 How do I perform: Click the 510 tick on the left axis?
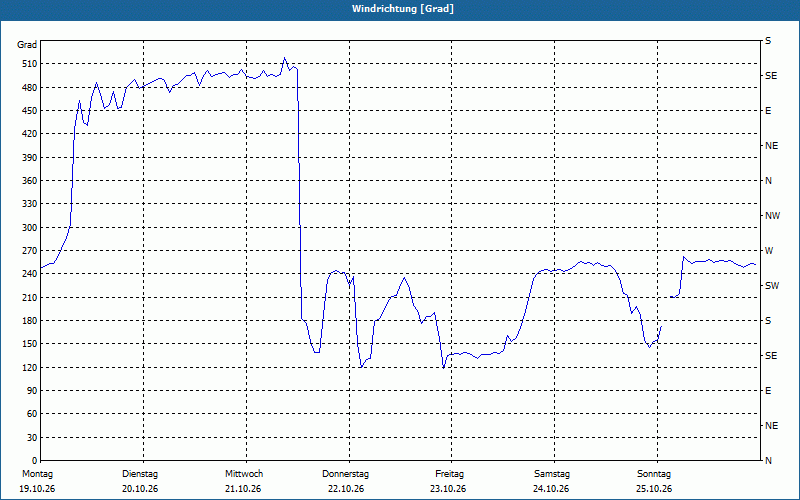point(29,64)
